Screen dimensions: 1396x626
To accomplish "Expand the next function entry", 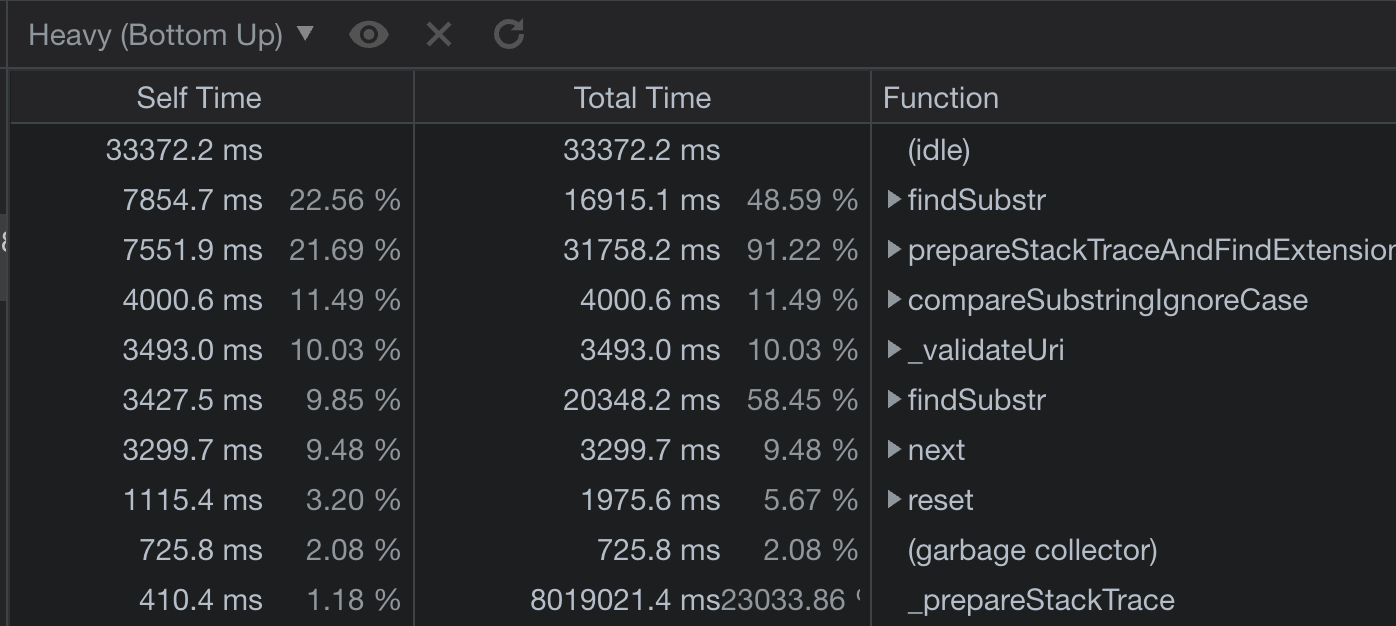I will 893,450.
